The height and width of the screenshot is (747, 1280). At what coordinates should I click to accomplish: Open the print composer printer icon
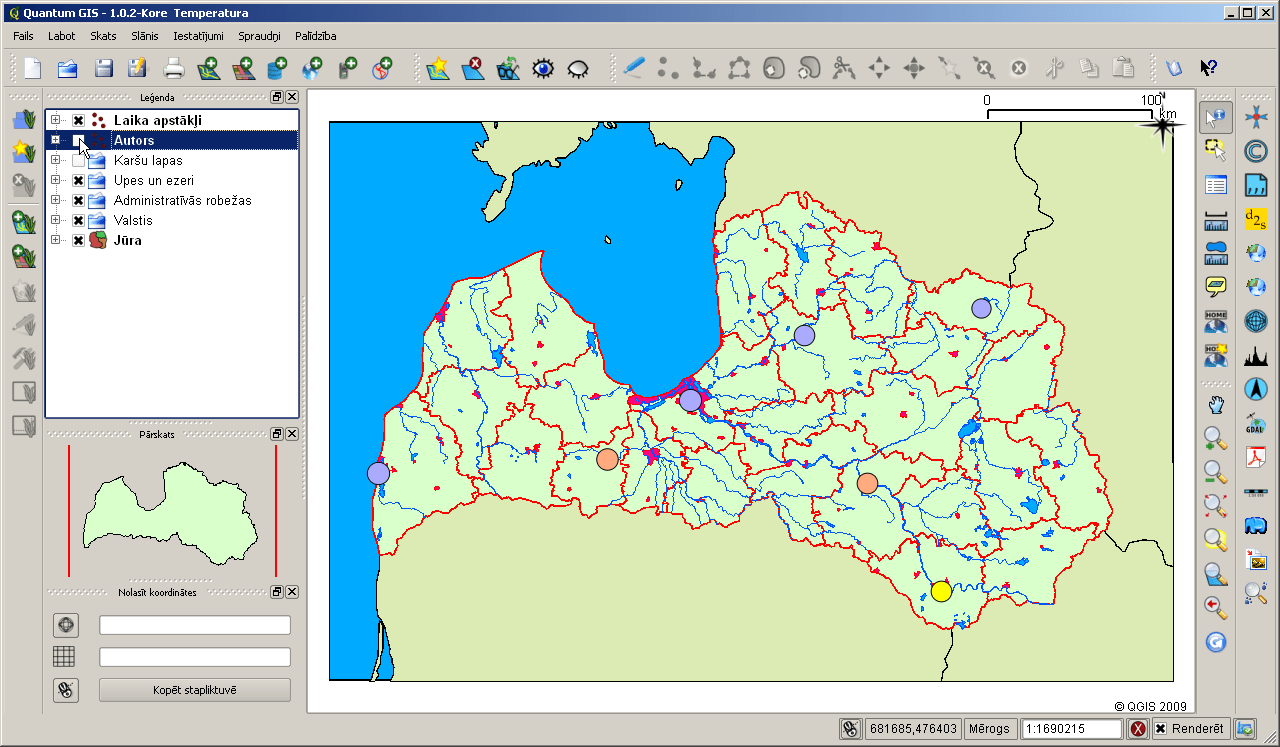174,68
